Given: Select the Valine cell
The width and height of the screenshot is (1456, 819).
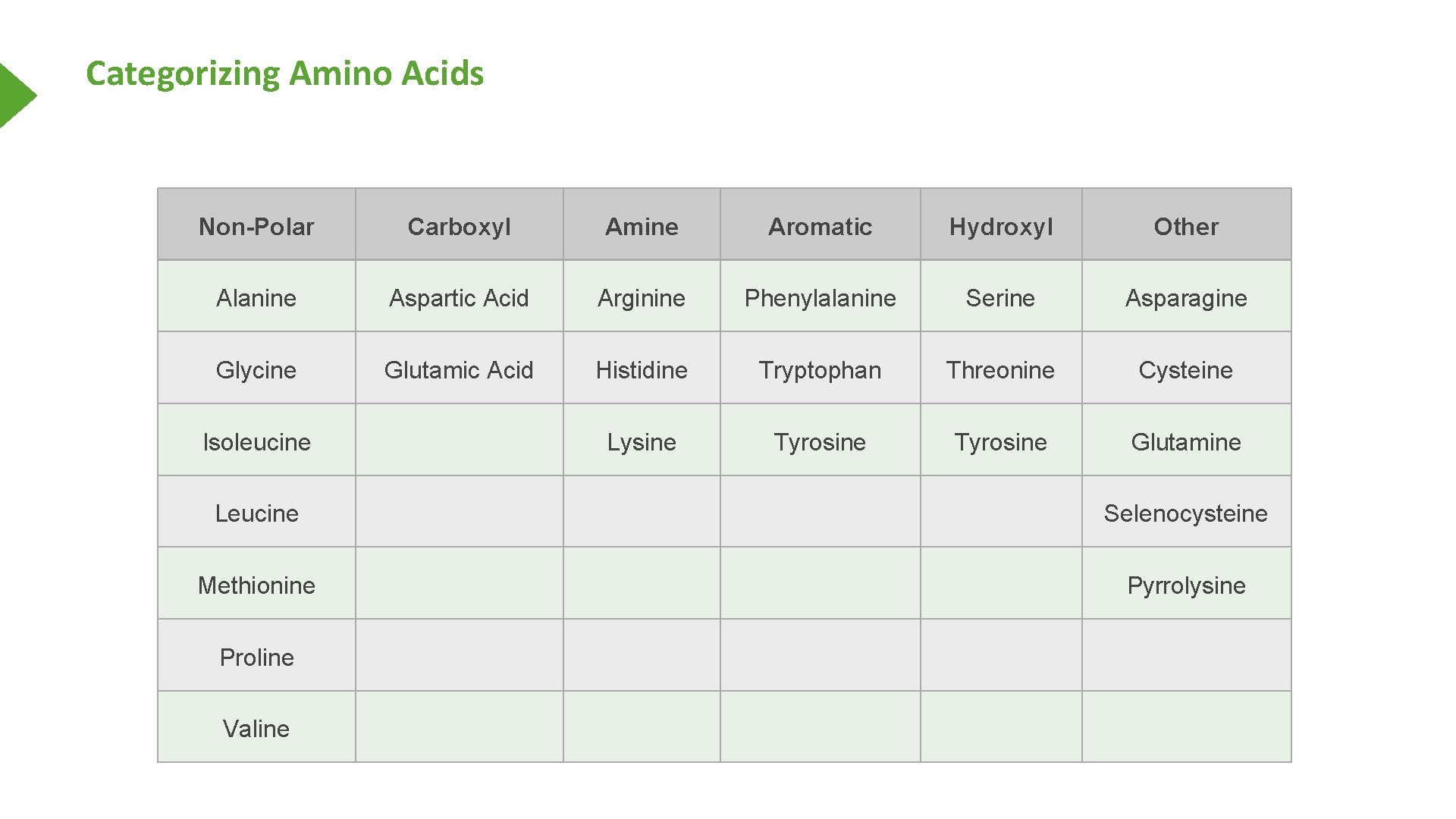Looking at the screenshot, I should pyautogui.click(x=256, y=729).
